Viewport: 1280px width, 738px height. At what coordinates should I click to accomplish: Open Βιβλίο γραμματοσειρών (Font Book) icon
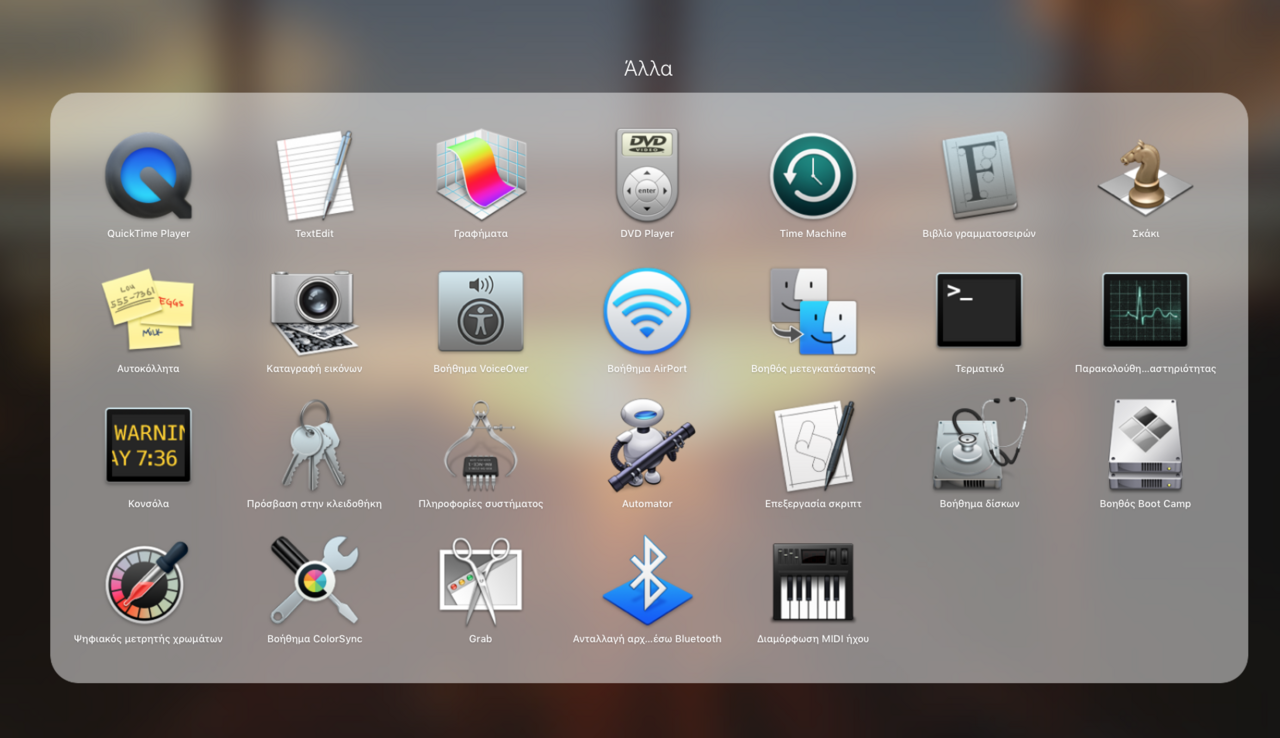coord(979,175)
